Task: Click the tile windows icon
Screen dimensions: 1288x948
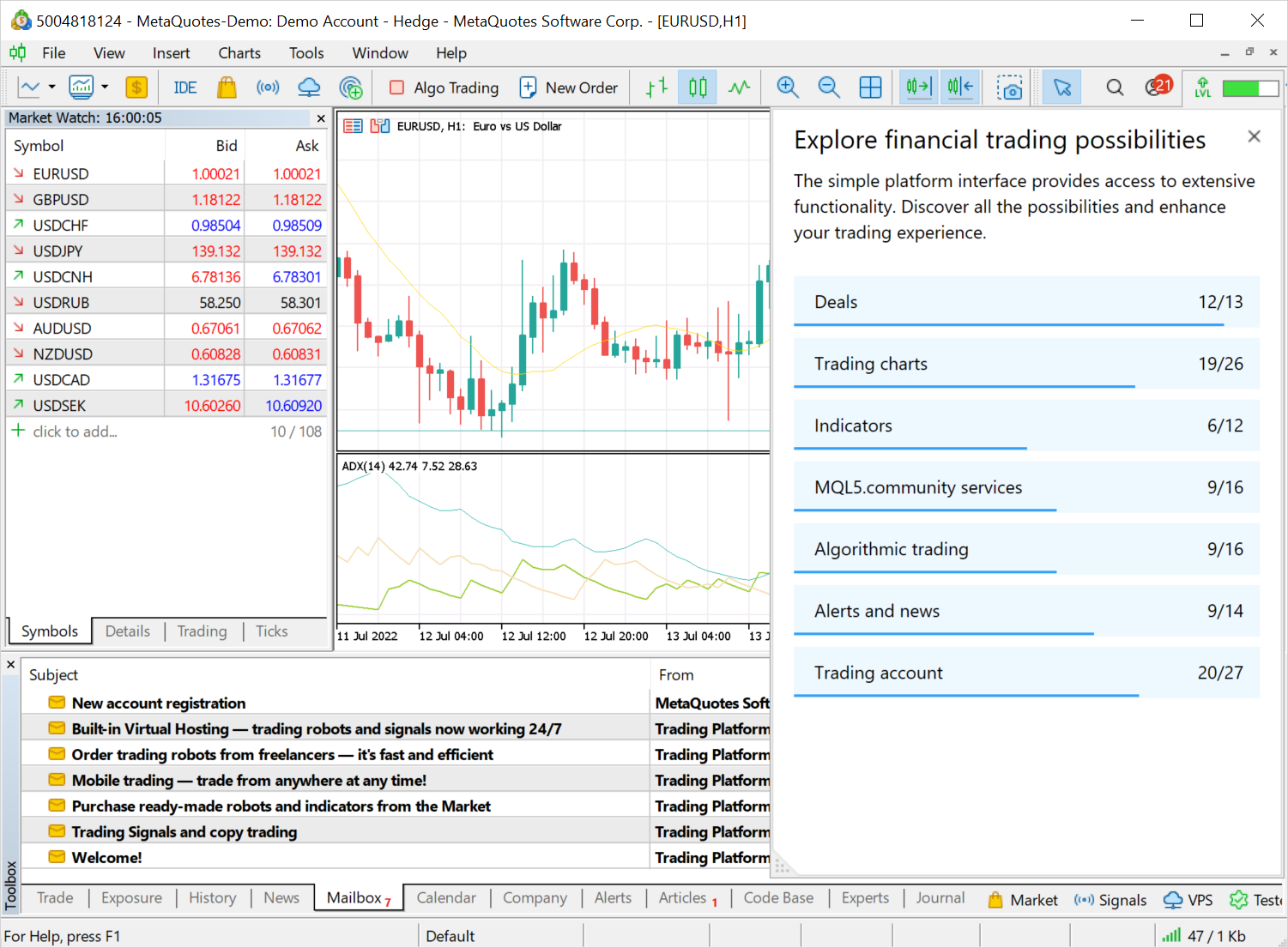Action: [x=870, y=87]
